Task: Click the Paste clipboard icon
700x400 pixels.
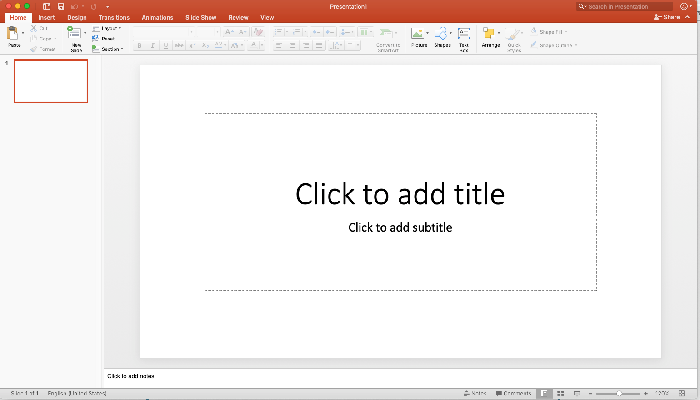Action: click(x=12, y=33)
